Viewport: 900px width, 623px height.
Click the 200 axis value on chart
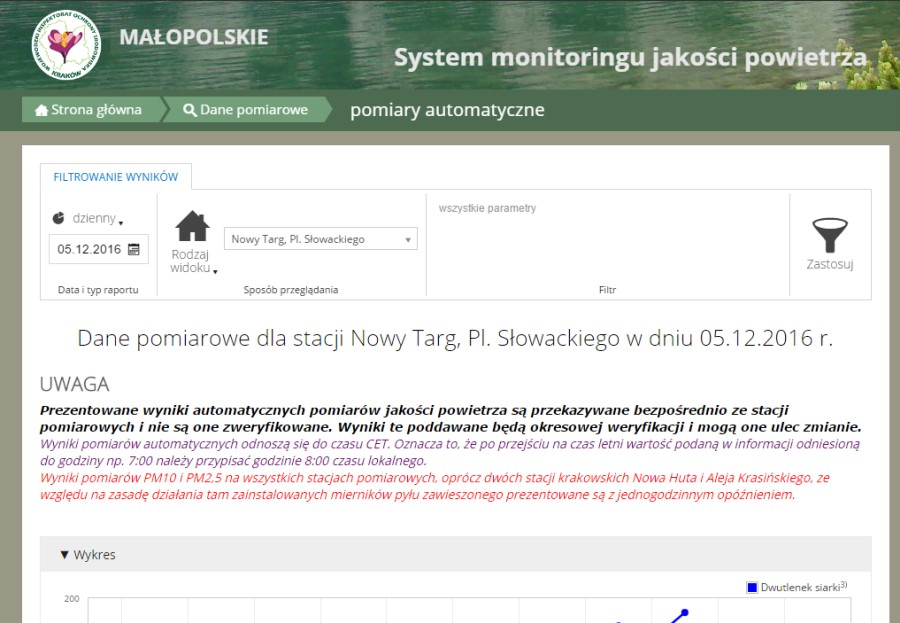pos(72,598)
